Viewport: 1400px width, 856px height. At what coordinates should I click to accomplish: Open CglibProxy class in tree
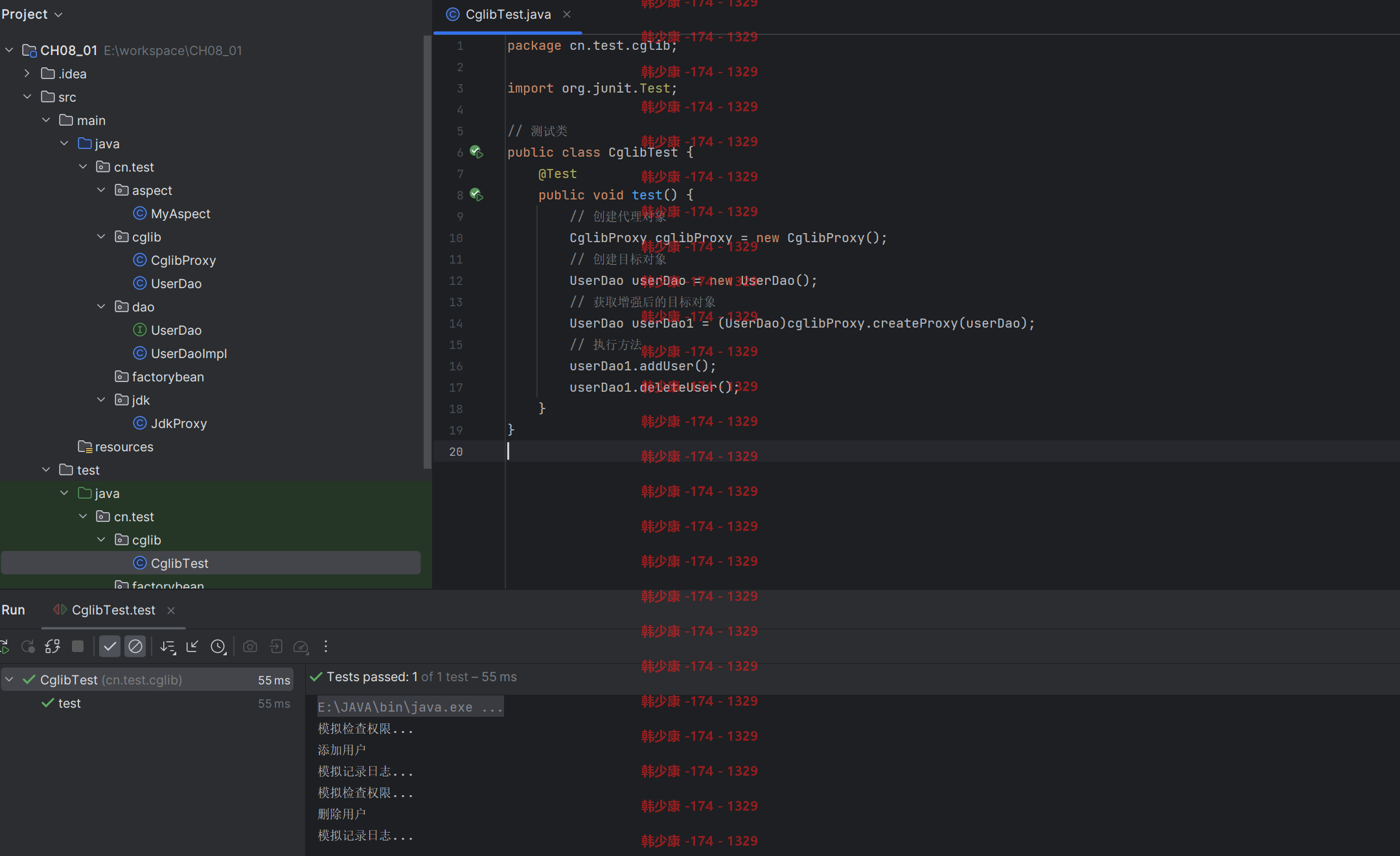point(183,260)
